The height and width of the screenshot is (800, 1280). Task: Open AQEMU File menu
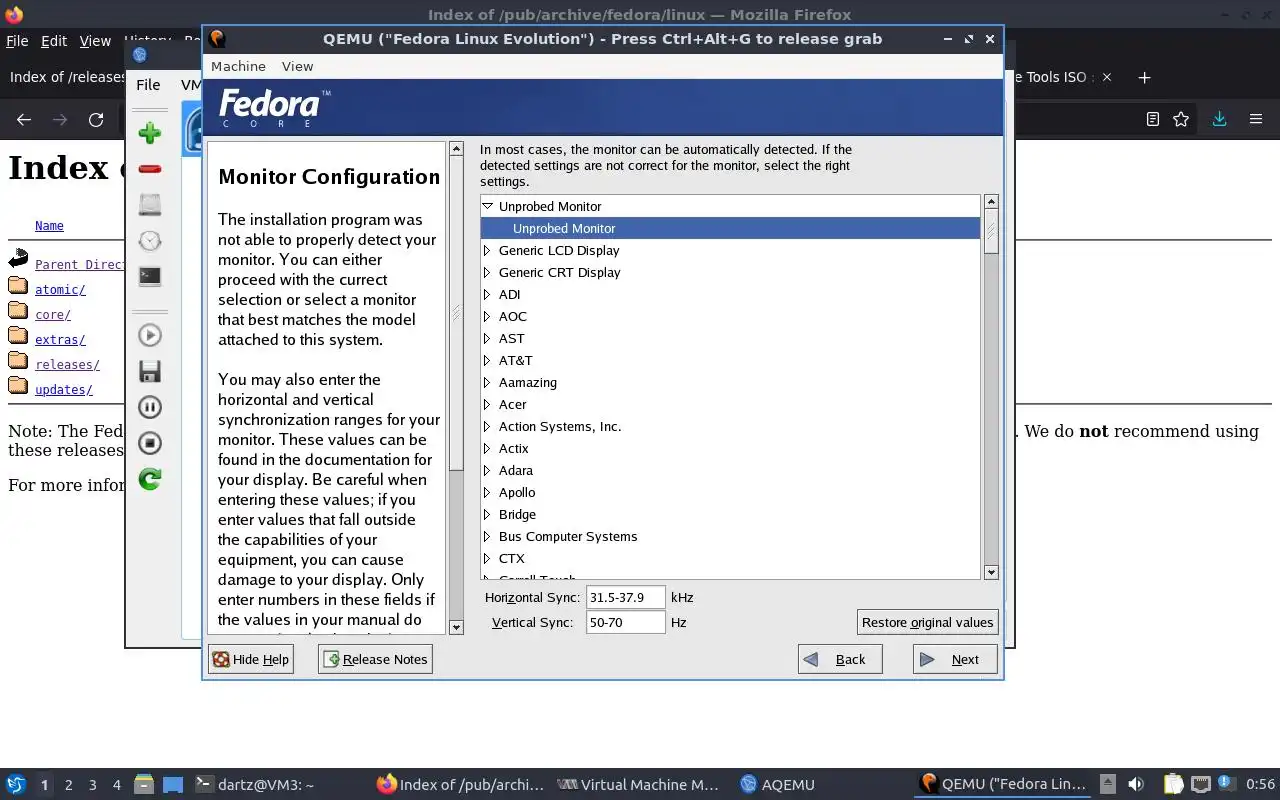click(148, 85)
